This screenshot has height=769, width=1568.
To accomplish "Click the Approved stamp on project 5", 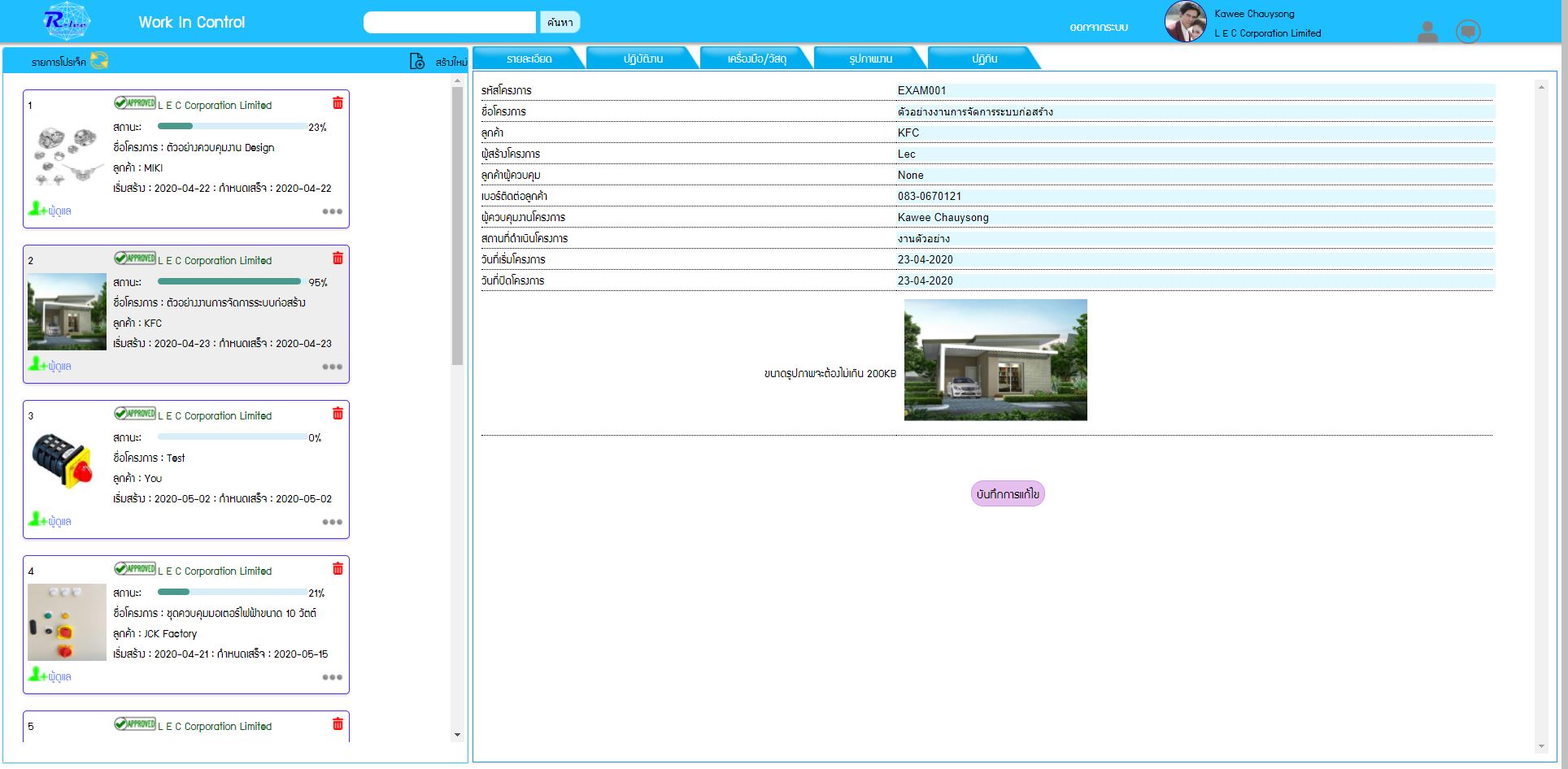I will point(135,723).
